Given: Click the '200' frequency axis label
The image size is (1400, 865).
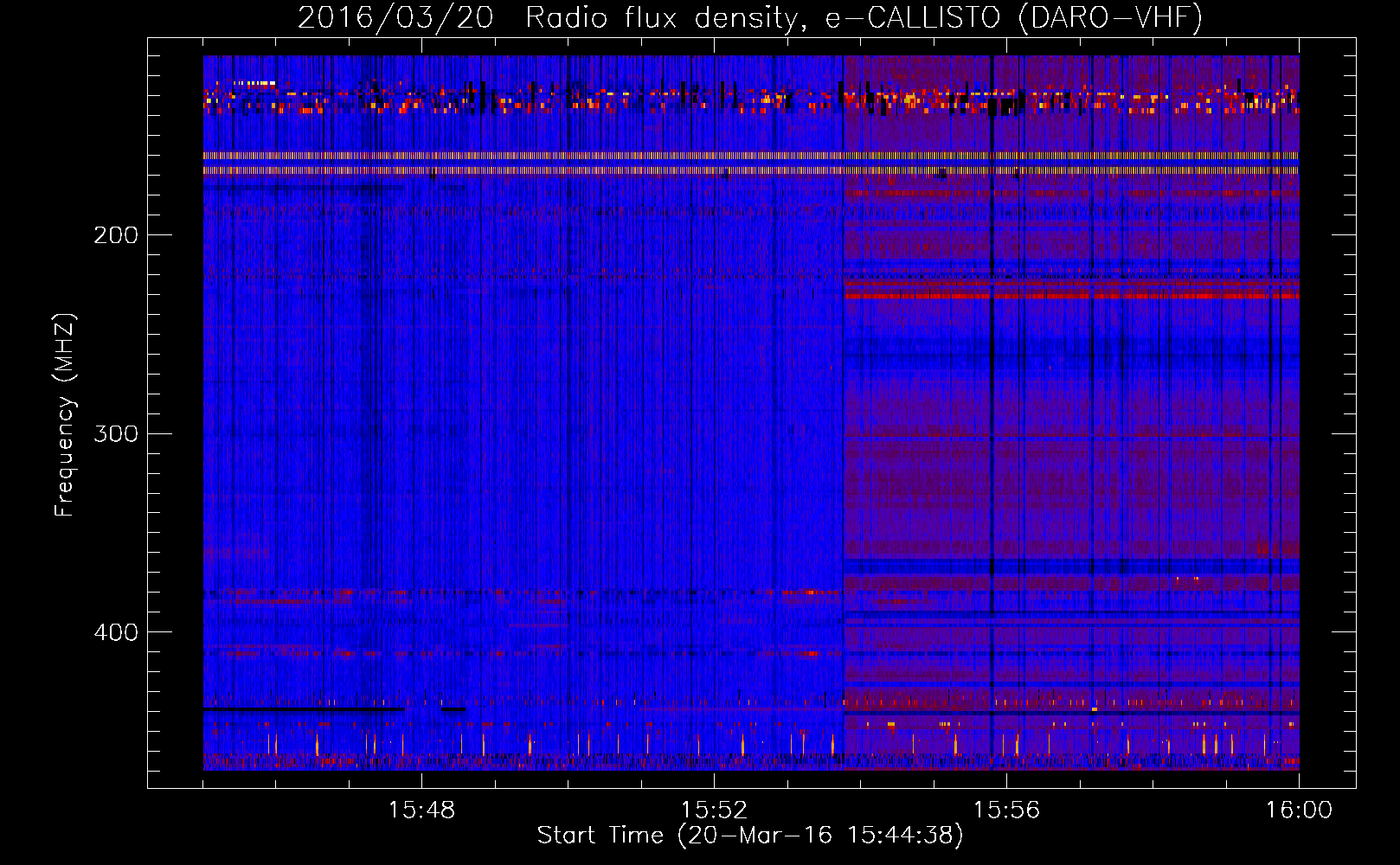Looking at the screenshot, I should pyautogui.click(x=115, y=235).
